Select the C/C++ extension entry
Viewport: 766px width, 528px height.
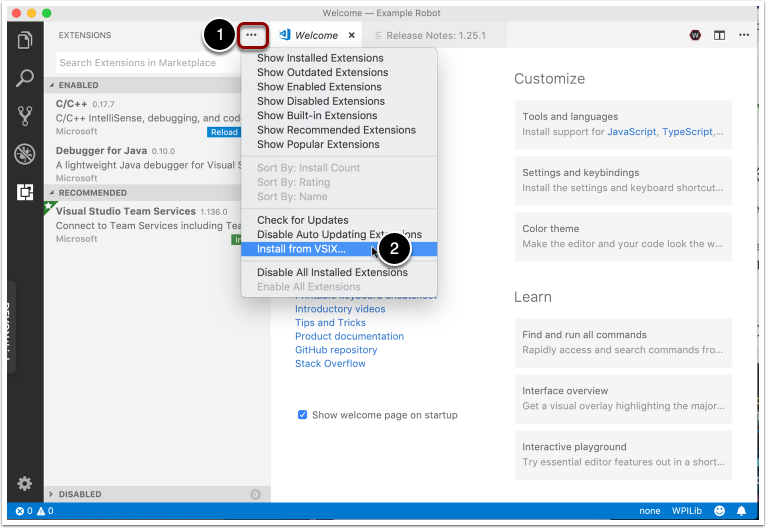[145, 117]
